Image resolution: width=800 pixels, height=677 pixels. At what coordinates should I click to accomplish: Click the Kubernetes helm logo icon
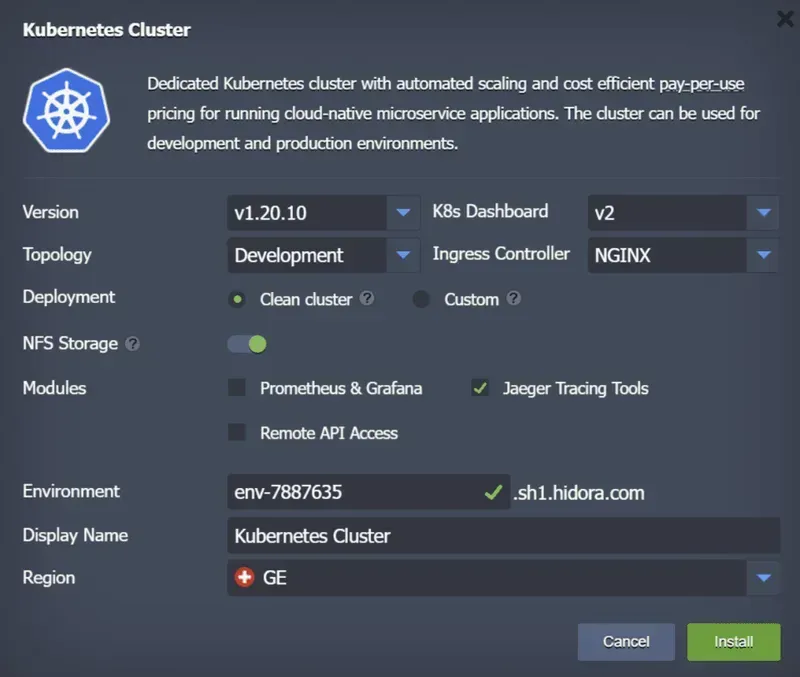pyautogui.click(x=66, y=110)
